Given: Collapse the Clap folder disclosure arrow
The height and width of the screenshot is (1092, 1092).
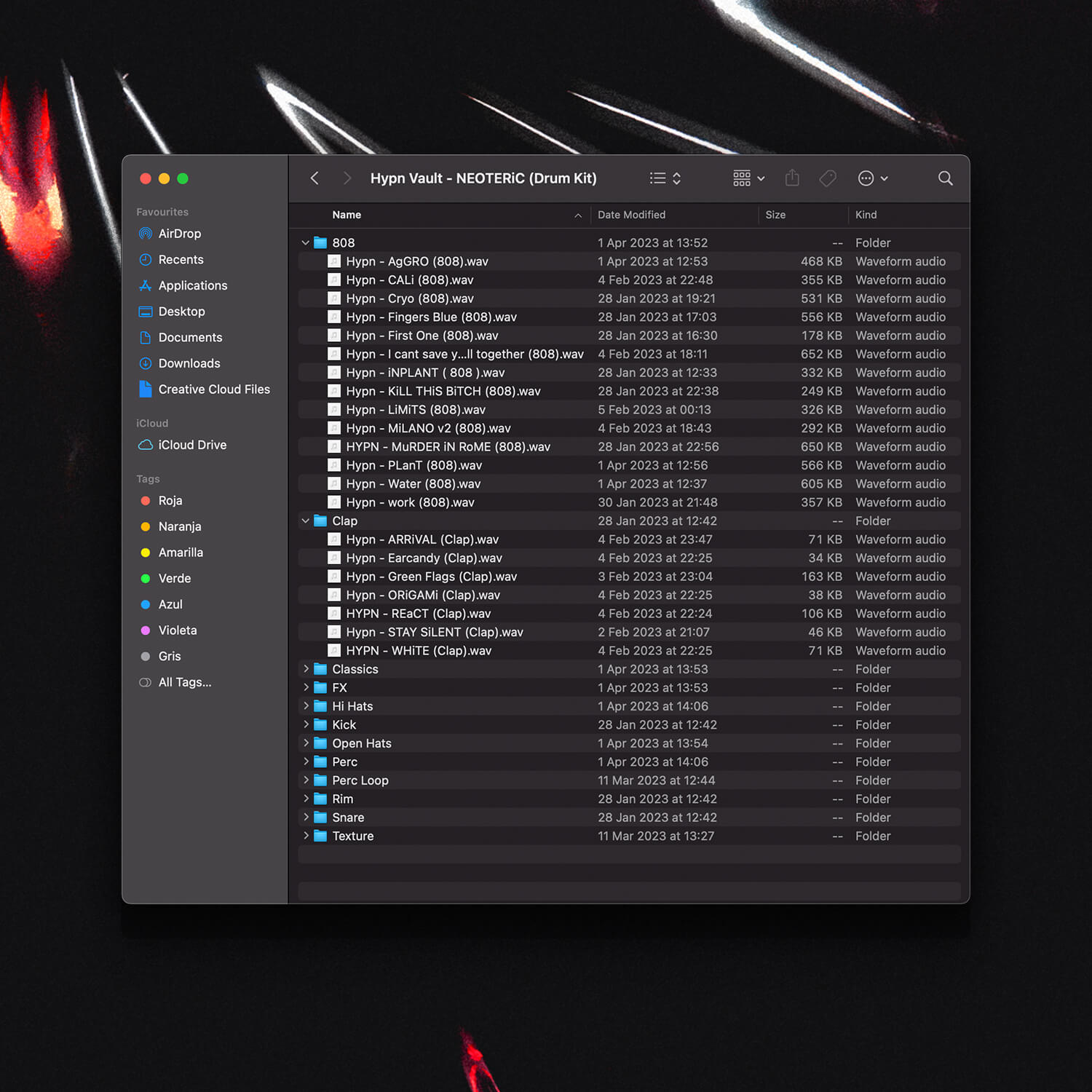Looking at the screenshot, I should [x=306, y=521].
